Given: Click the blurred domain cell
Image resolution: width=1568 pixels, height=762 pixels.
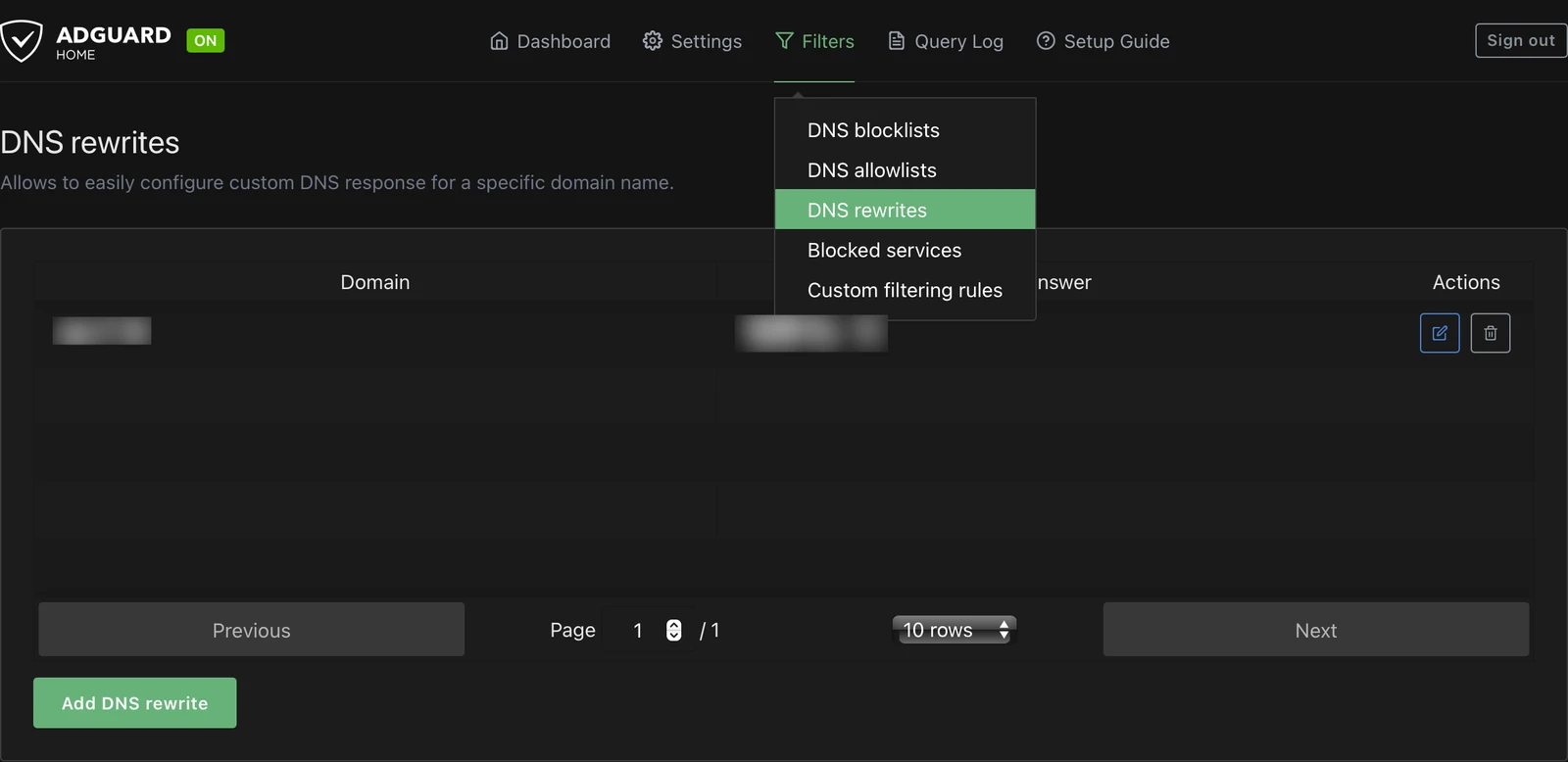Looking at the screenshot, I should 102,331.
